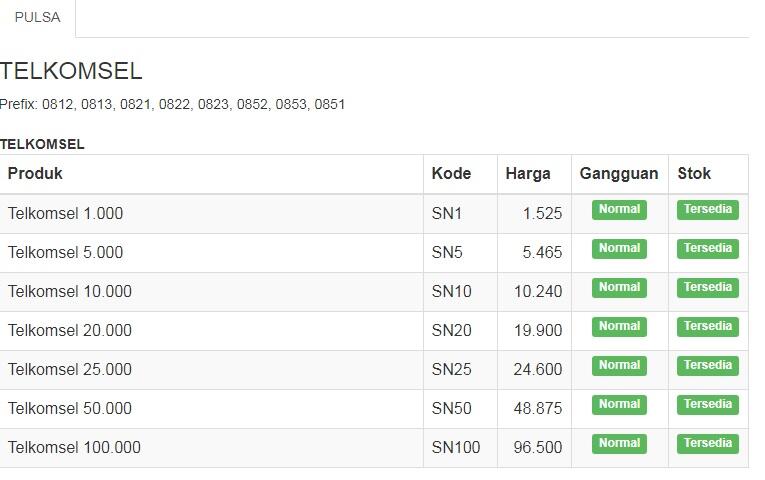Image resolution: width=765 pixels, height=480 pixels.
Task: Click the SN25 code cell
Action: click(x=461, y=370)
